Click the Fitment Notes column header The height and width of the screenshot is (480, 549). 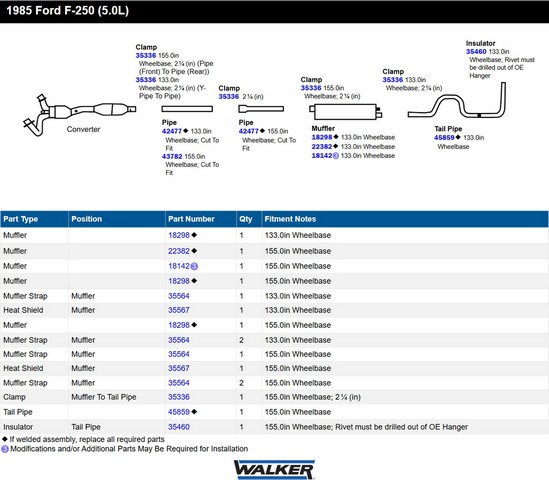(405, 219)
